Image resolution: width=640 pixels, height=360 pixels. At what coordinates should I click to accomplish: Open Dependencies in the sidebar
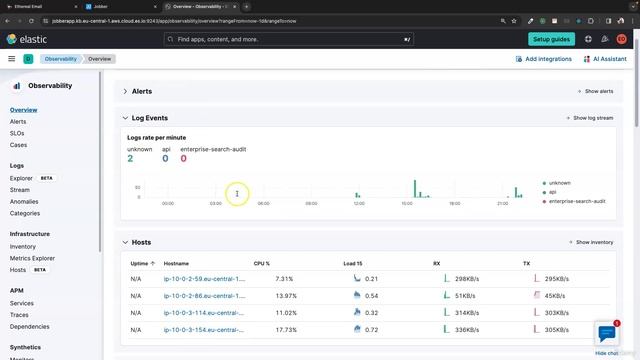(29, 327)
